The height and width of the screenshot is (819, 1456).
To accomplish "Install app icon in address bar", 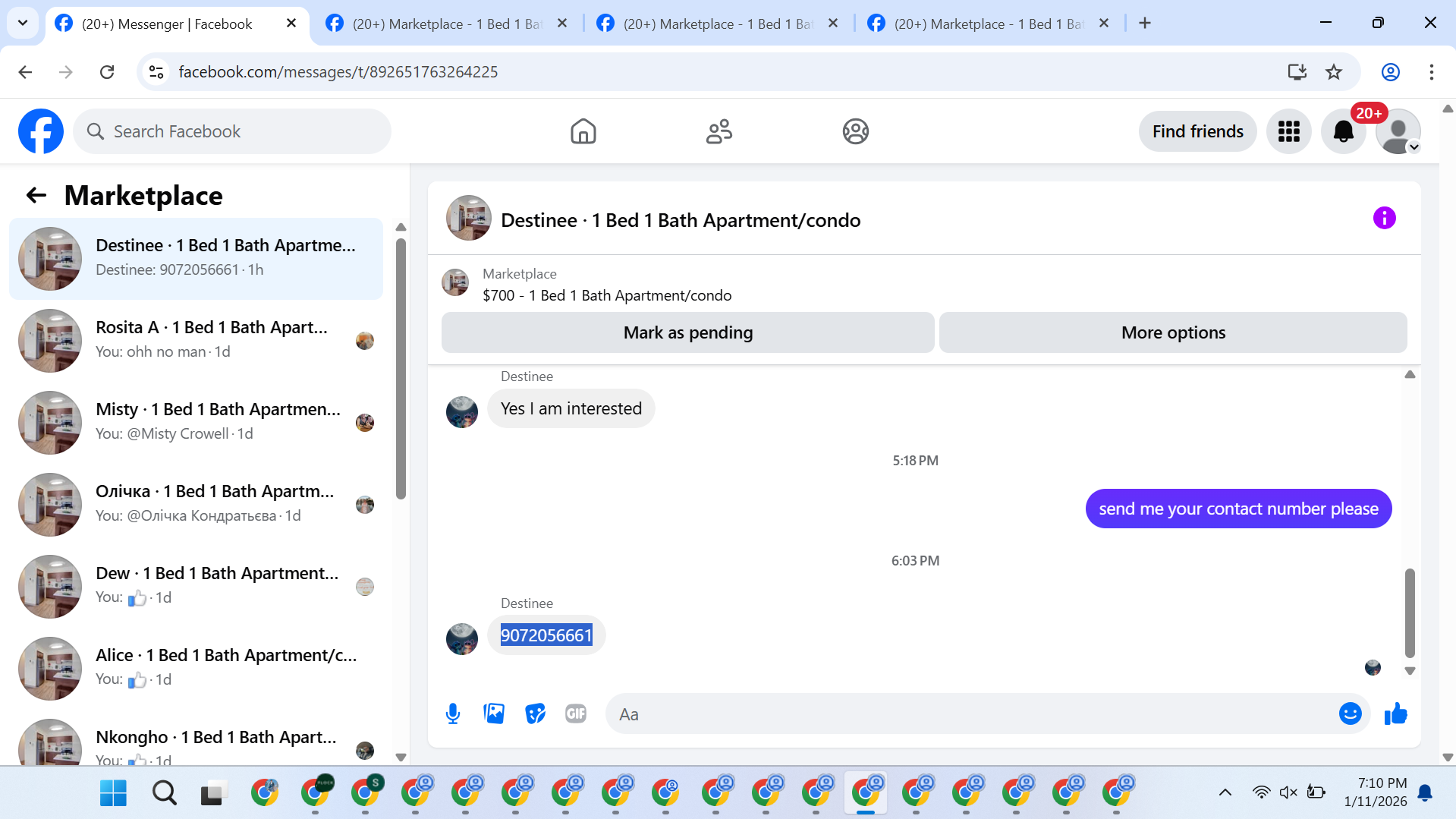I will point(1297,72).
